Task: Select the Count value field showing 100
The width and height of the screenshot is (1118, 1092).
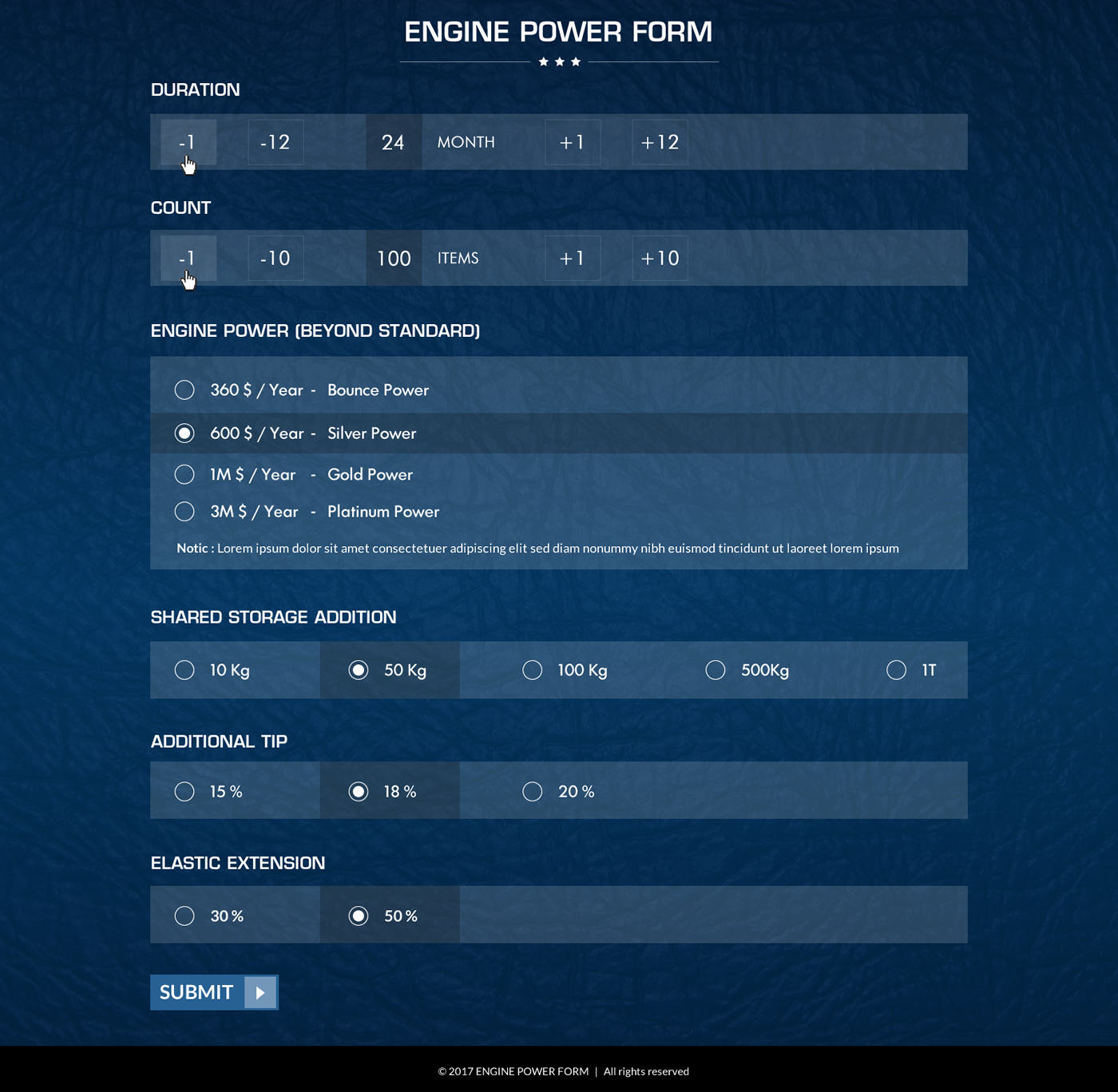Action: [394, 258]
